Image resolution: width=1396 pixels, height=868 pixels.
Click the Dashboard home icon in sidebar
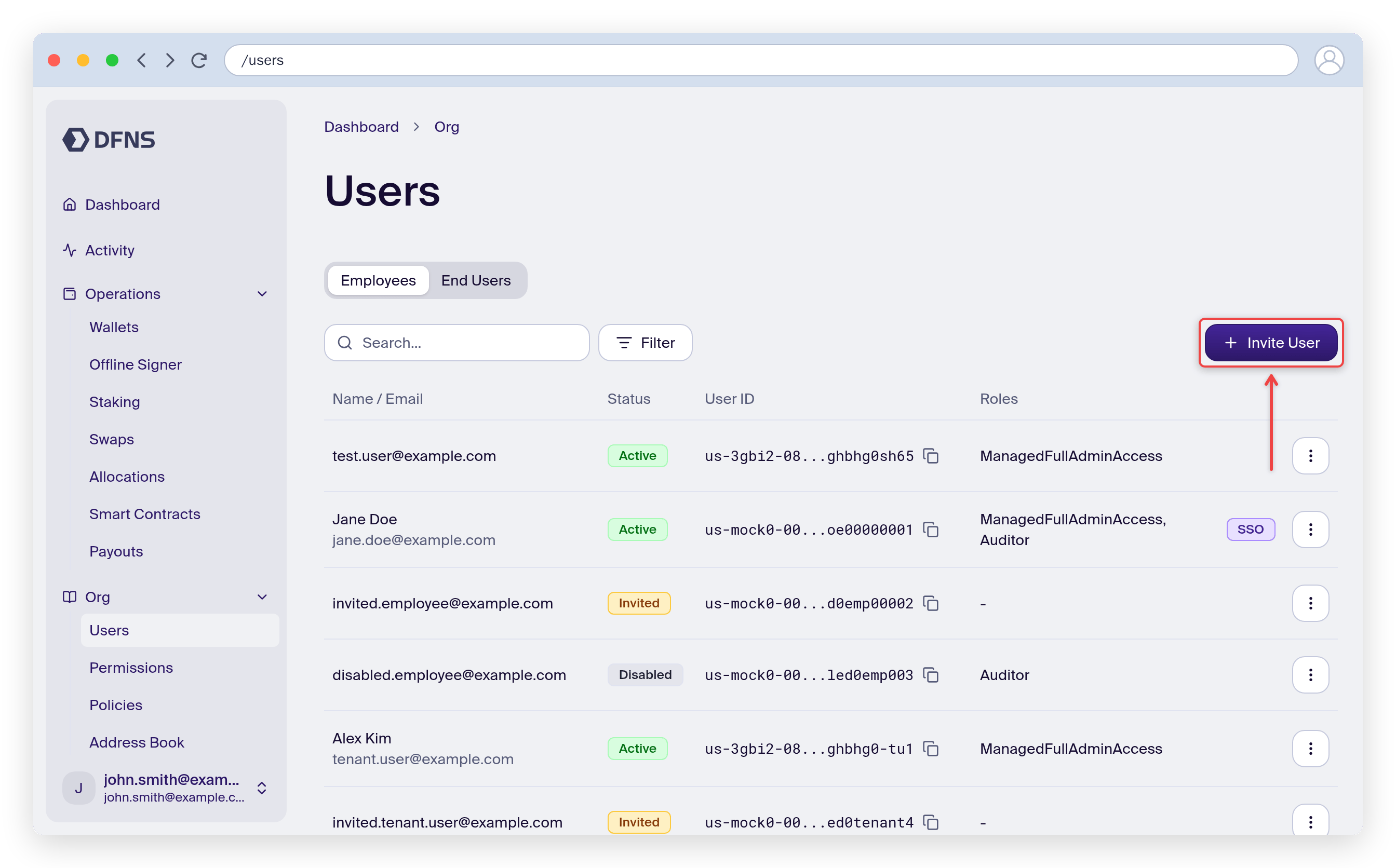click(70, 205)
